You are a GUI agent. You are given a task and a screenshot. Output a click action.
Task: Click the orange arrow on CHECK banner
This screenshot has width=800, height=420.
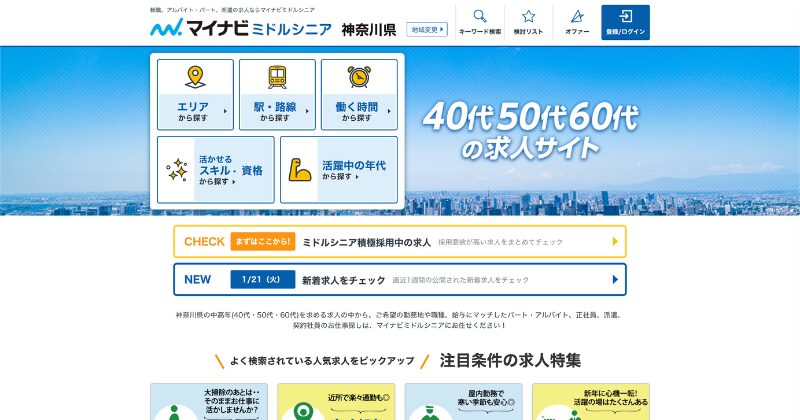click(x=615, y=241)
